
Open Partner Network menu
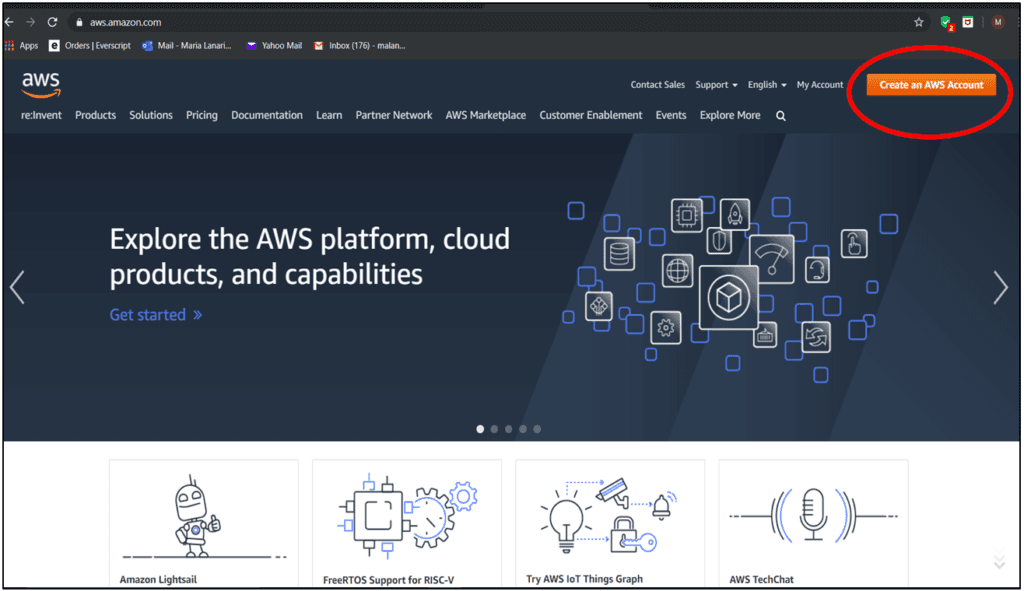click(394, 115)
